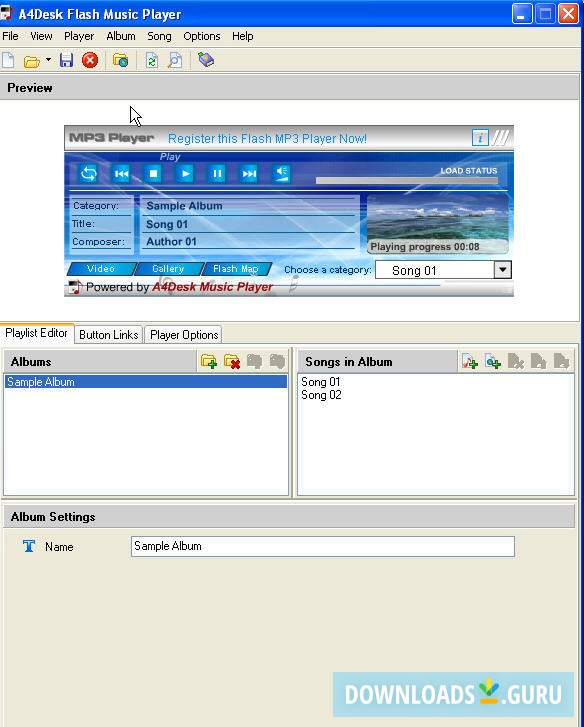Viewport: 584px width, 727px height.
Task: Select 'Song 02' in Songs in Album list
Action: coord(321,395)
